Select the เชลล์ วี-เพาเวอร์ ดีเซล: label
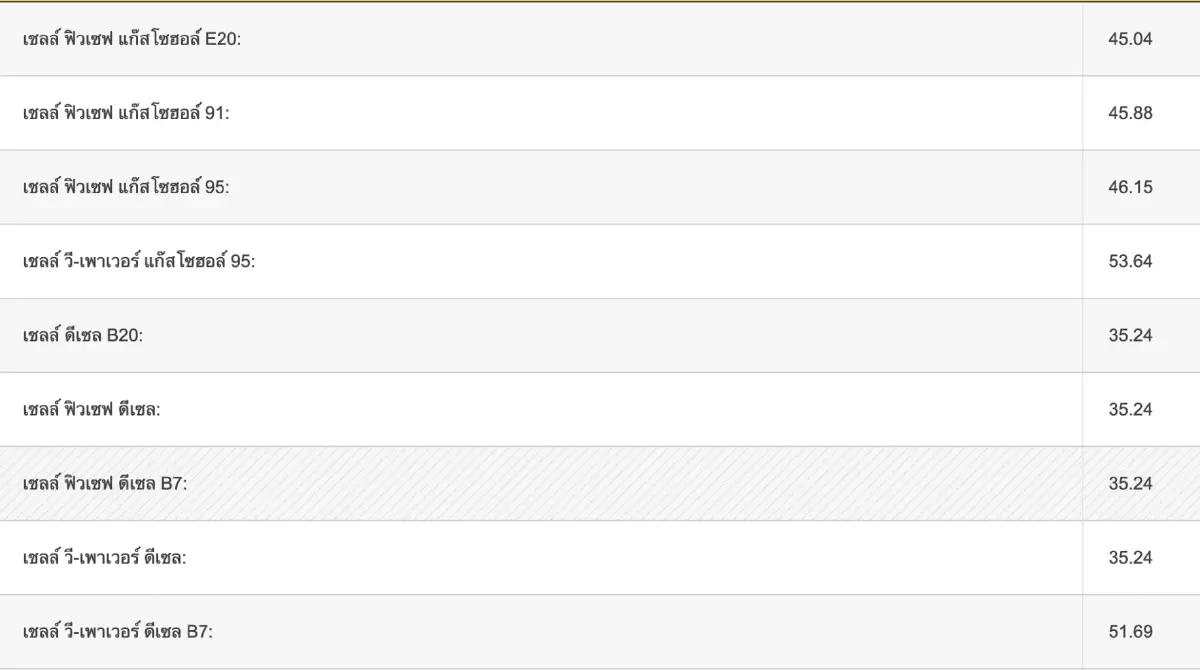 pyautogui.click(x=105, y=557)
